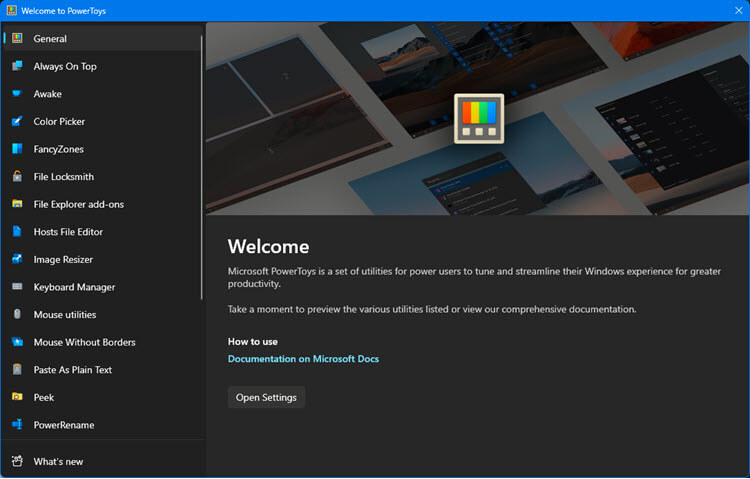Select Paste As Plain Text label
Screen dimensions: 750x479
[73, 370]
